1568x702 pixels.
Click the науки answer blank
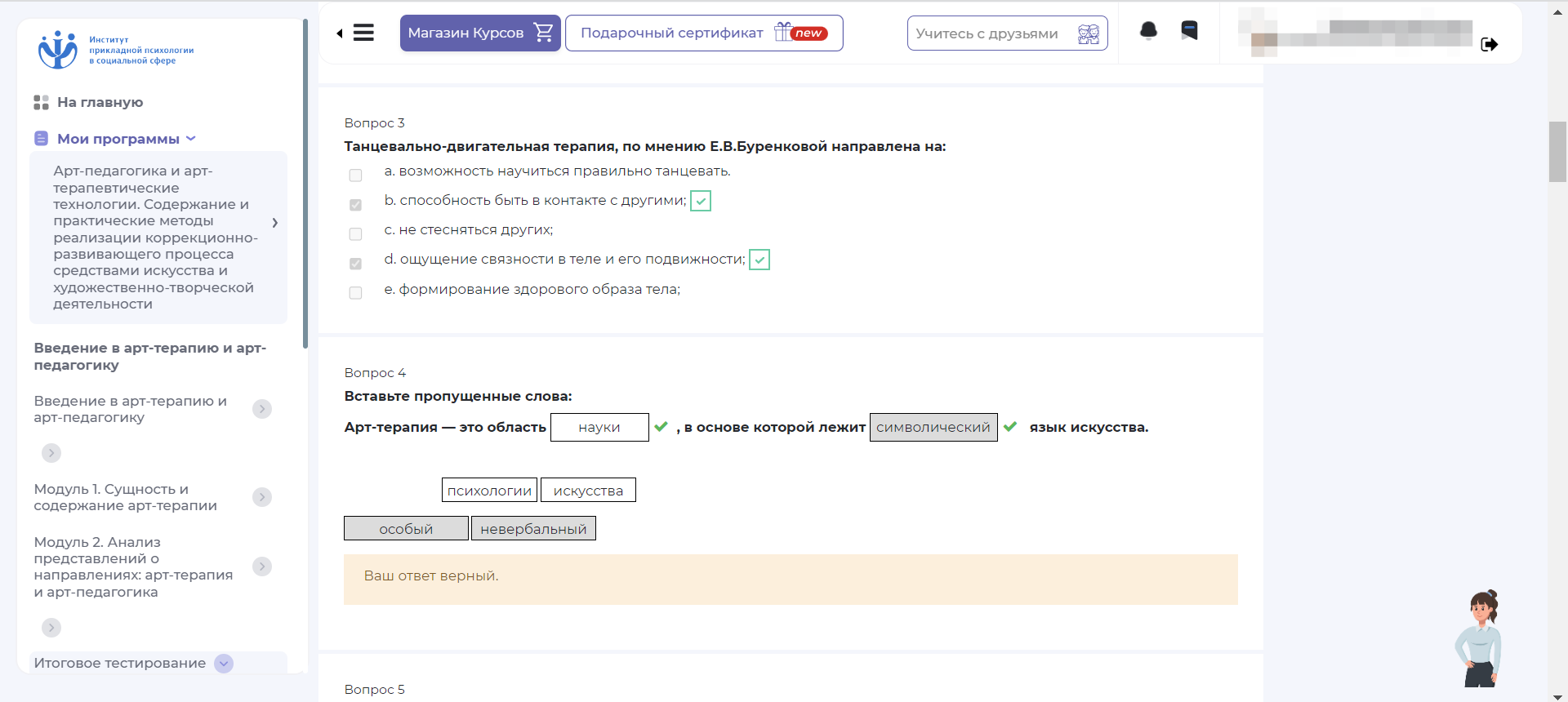pos(599,427)
